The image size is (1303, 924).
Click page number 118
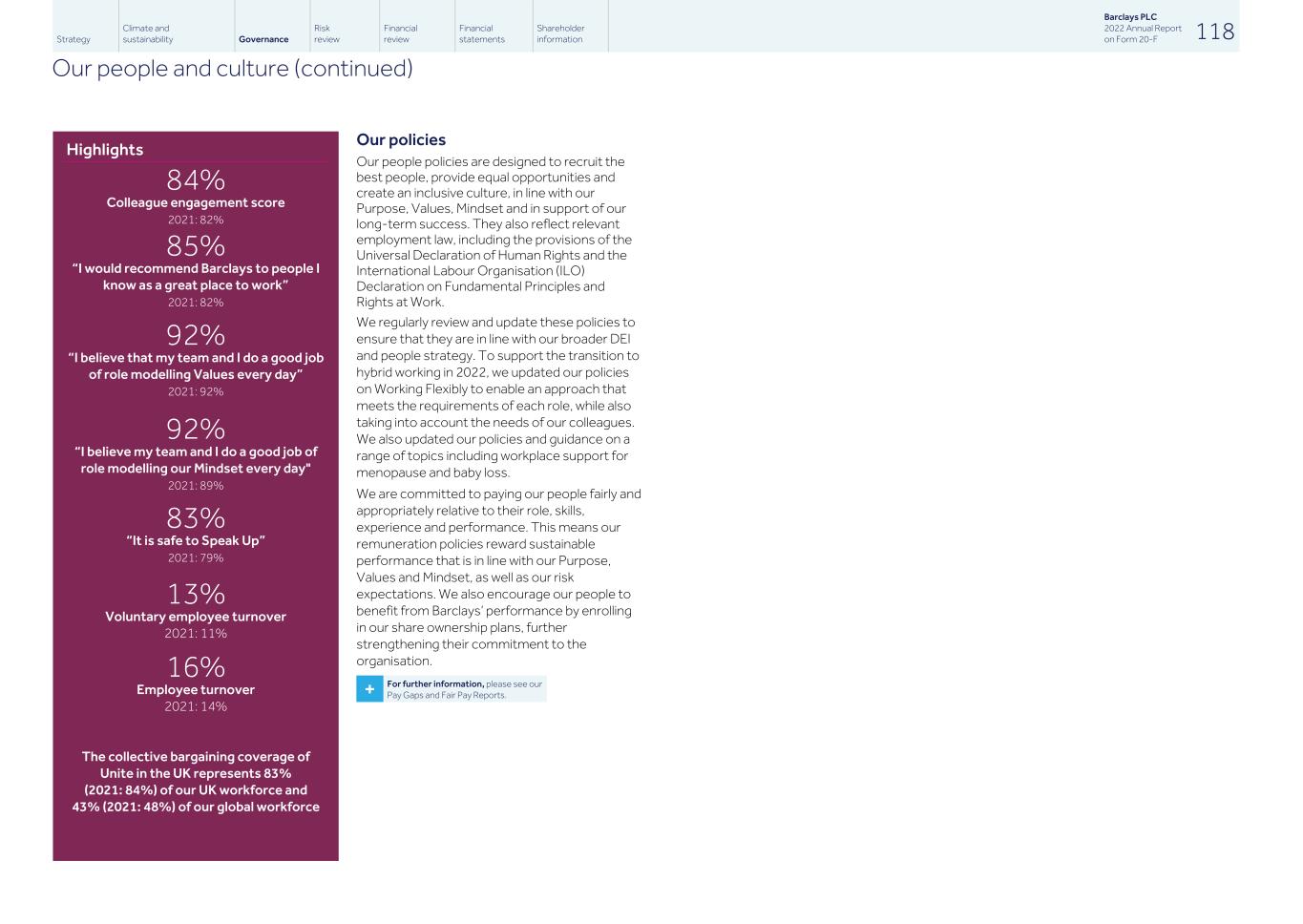(x=1214, y=31)
